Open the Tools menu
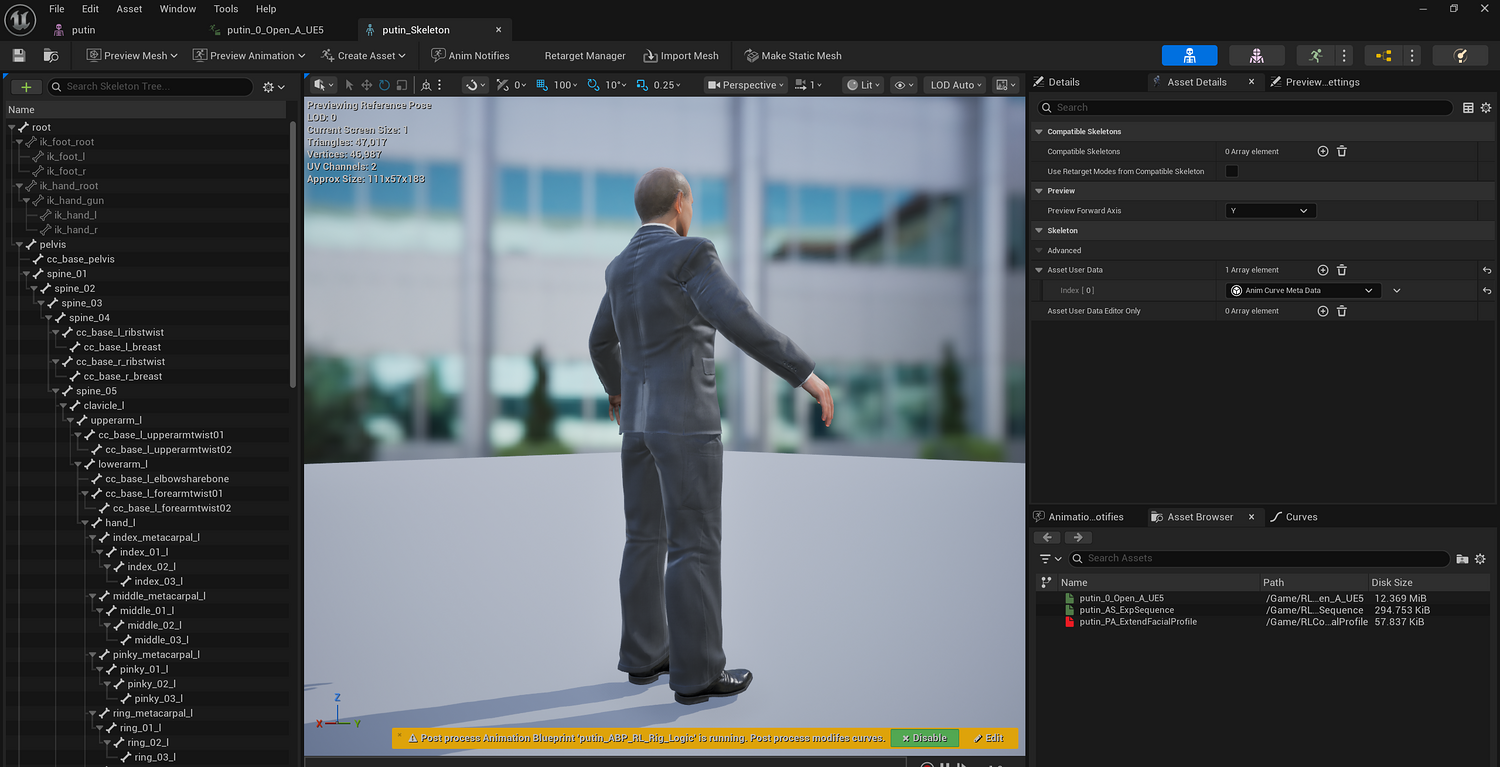Viewport: 1500px width, 767px height. [x=226, y=9]
